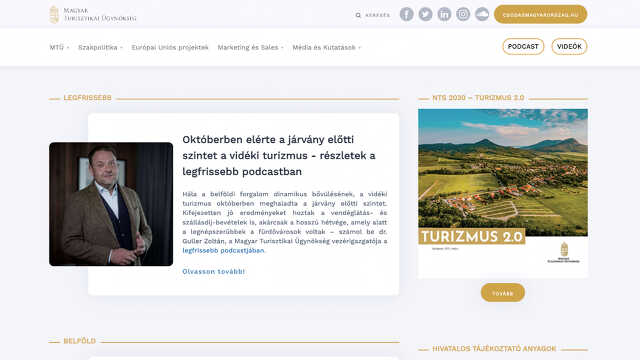Click the BELFÖLD section heading

[x=80, y=341]
